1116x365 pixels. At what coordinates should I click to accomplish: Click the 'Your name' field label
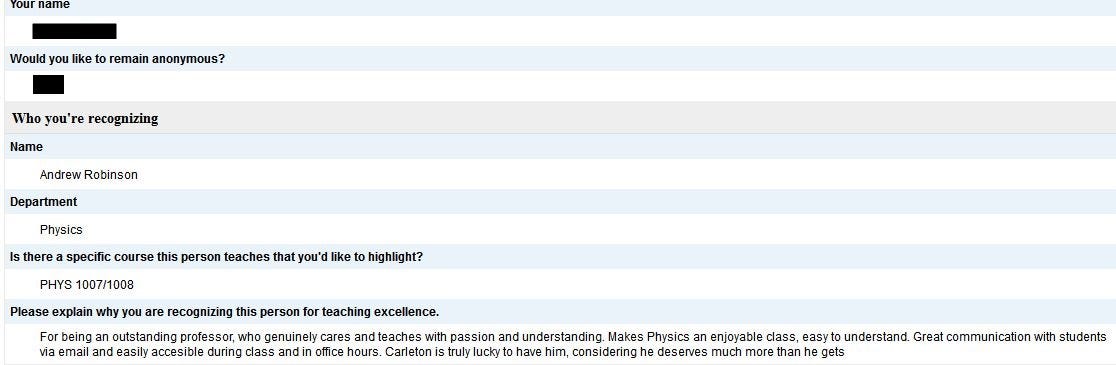(x=40, y=4)
